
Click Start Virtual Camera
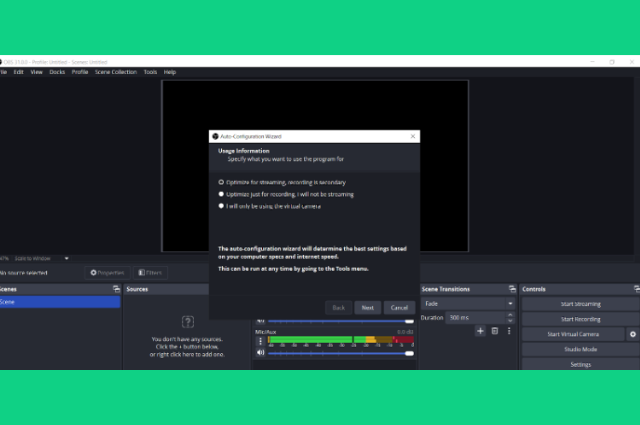pyautogui.click(x=573, y=334)
